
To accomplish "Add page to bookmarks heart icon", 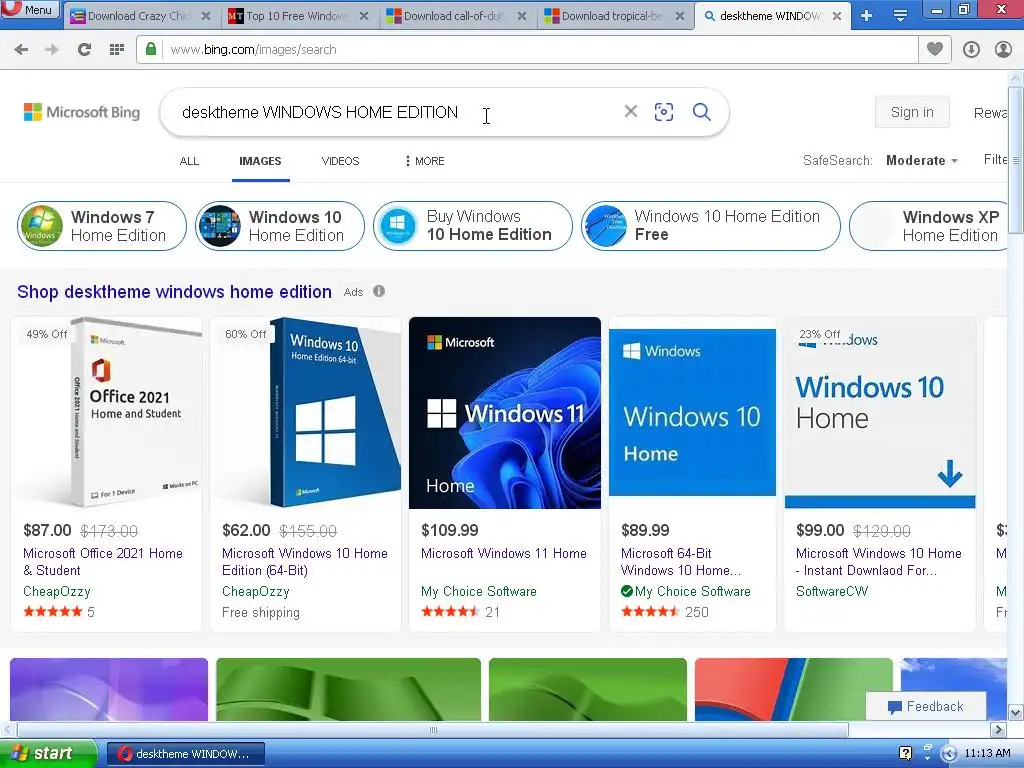I will click(x=935, y=49).
